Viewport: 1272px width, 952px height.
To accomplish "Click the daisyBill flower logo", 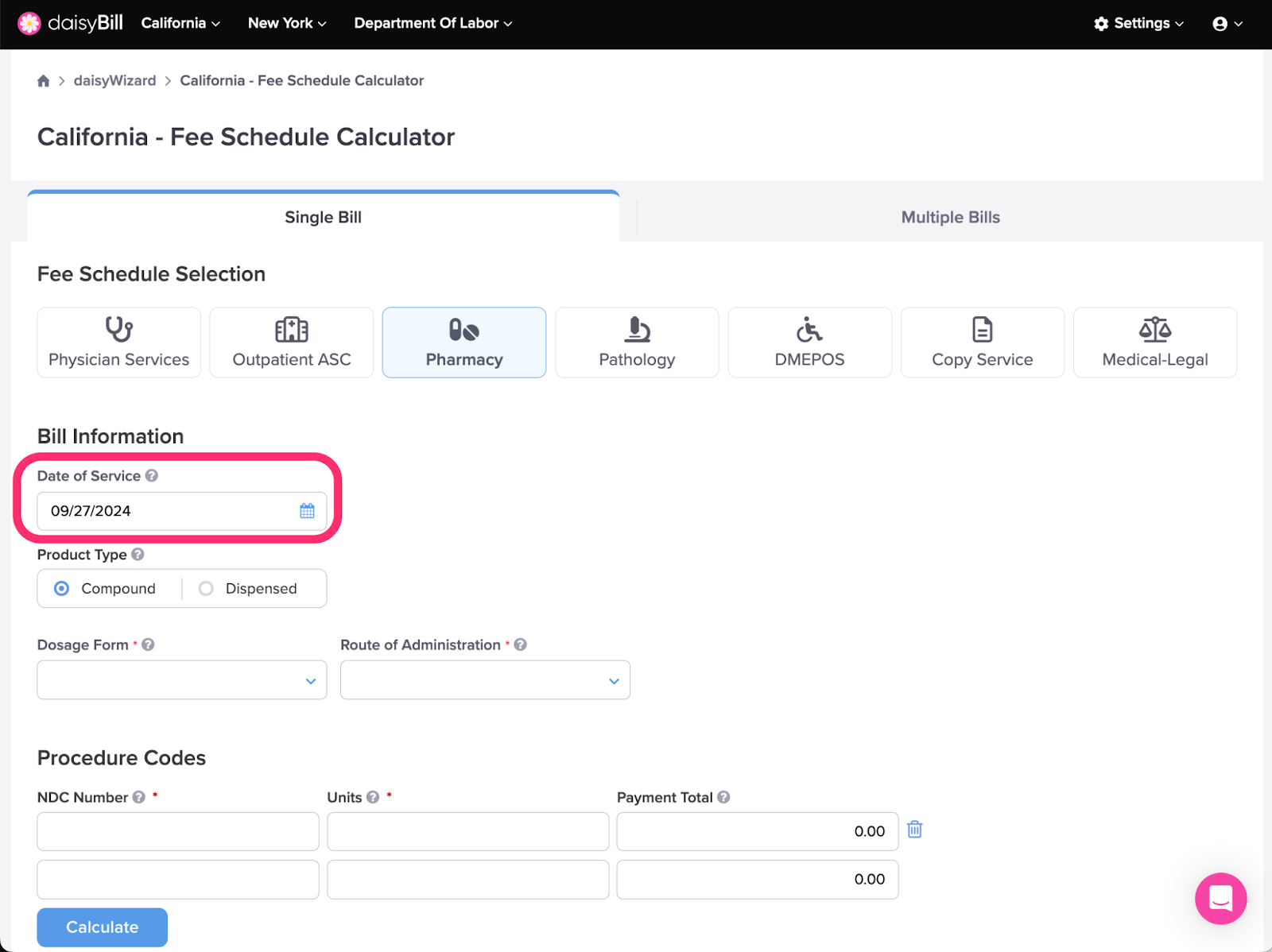I will tap(29, 24).
